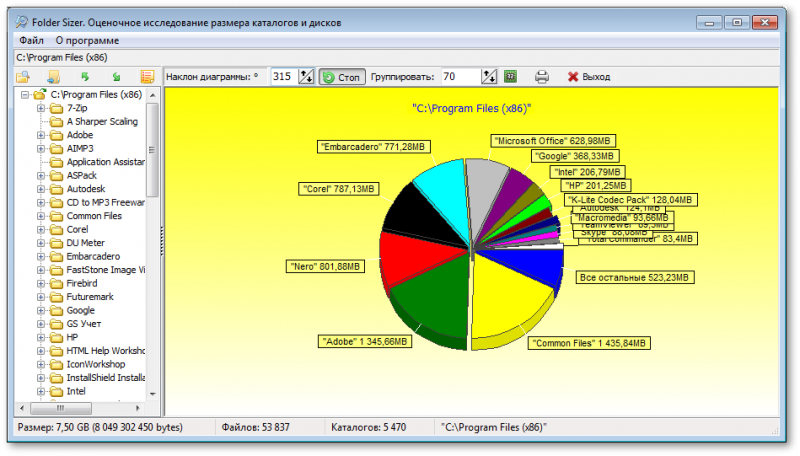Click the cyan Embarcadero pie slice
Screen dimensions: 800x456
pyautogui.click(x=446, y=191)
